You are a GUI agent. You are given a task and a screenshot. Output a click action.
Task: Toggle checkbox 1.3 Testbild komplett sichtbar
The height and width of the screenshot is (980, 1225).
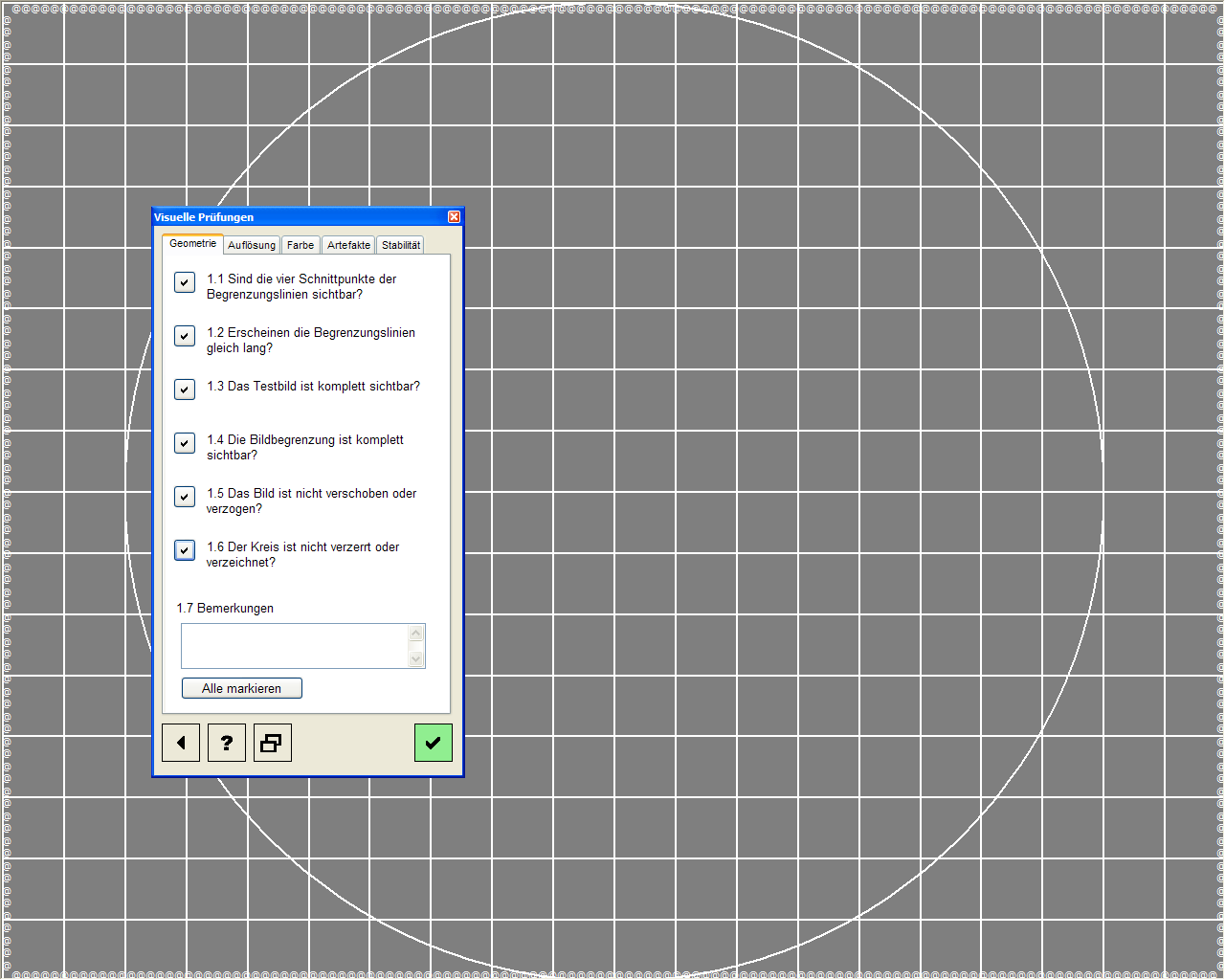(x=185, y=390)
